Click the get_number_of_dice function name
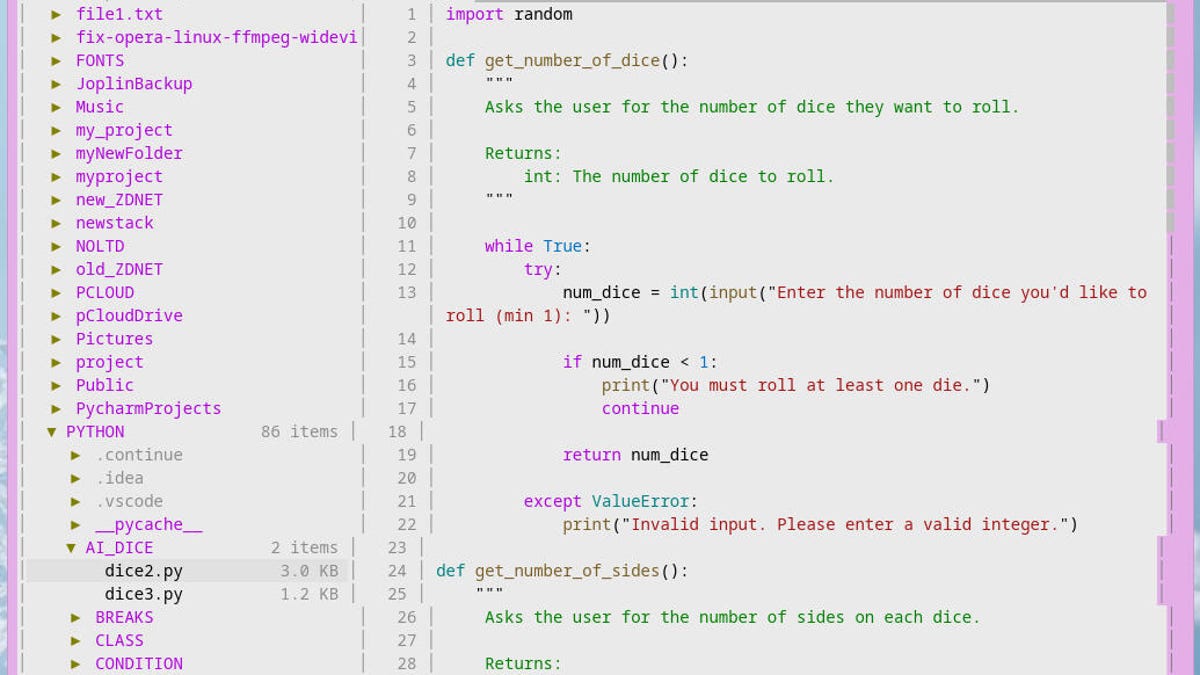The height and width of the screenshot is (675, 1200). click(x=572, y=60)
